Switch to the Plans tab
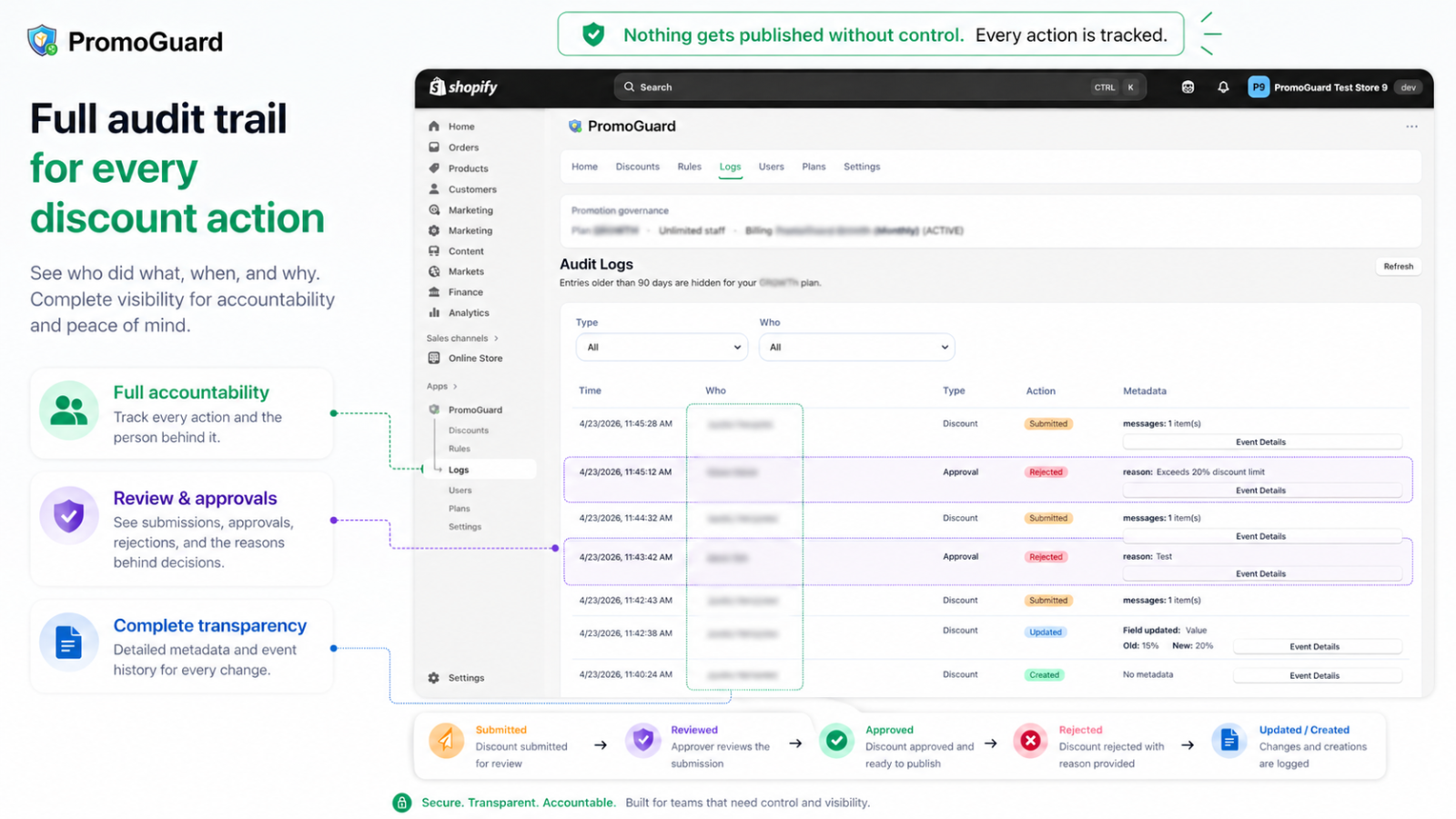 click(814, 167)
